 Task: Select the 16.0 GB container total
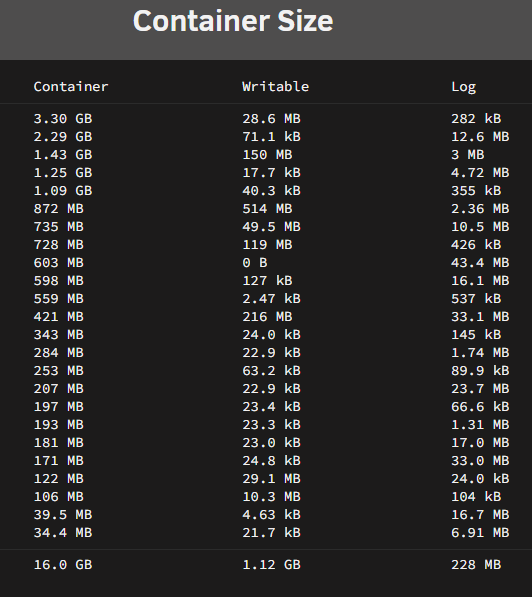[63, 565]
